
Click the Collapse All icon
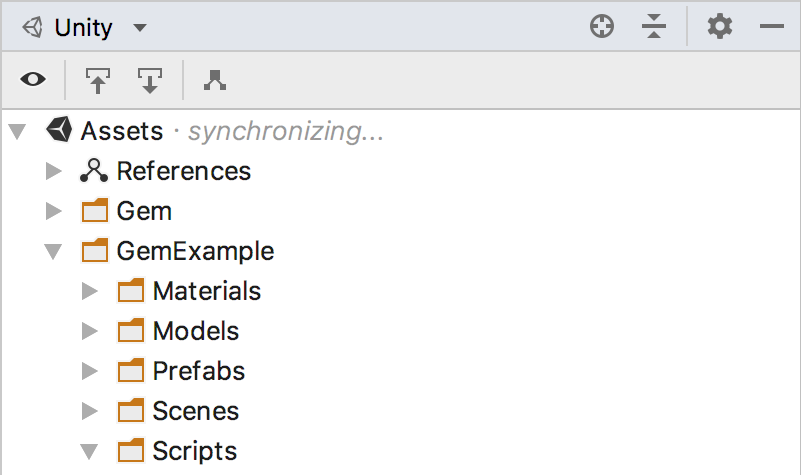pyautogui.click(x=654, y=26)
